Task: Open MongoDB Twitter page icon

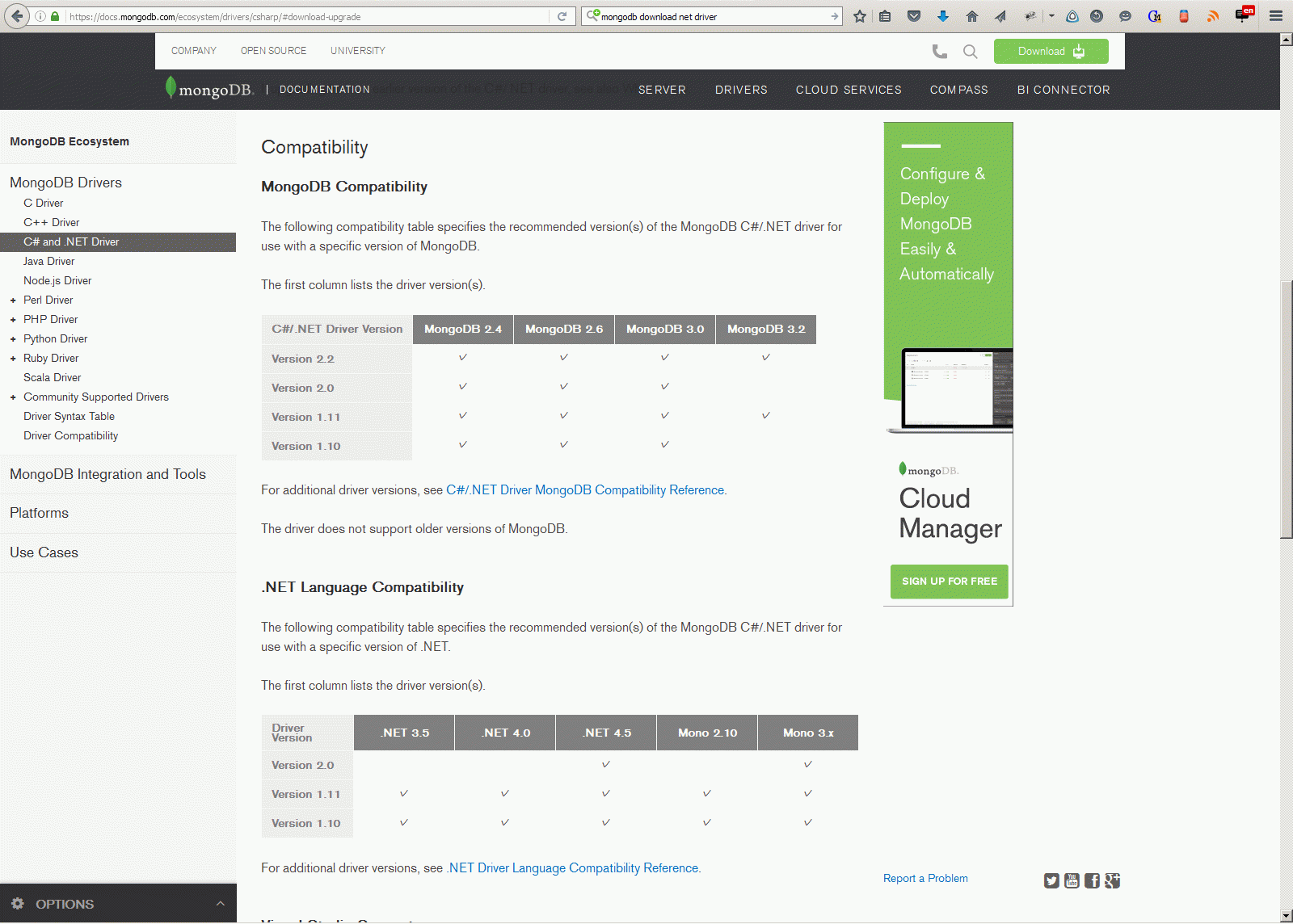Action: [1051, 880]
